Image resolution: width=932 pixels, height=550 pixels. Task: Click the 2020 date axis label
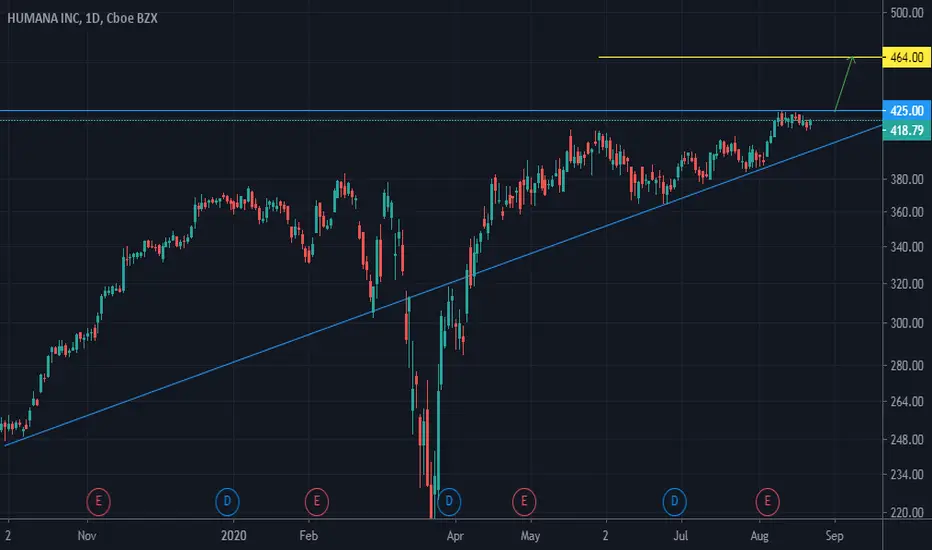click(234, 536)
